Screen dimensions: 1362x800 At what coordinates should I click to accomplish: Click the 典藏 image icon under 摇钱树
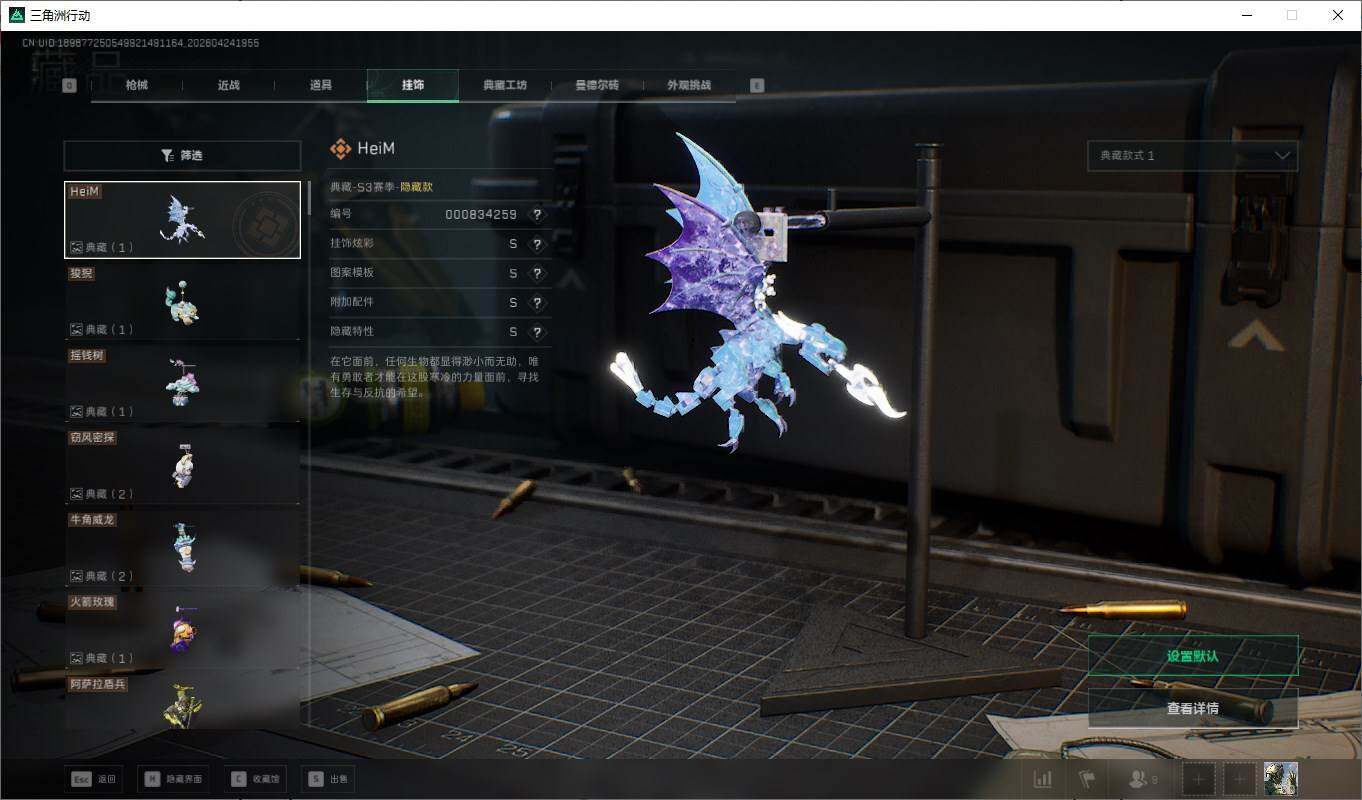point(76,411)
